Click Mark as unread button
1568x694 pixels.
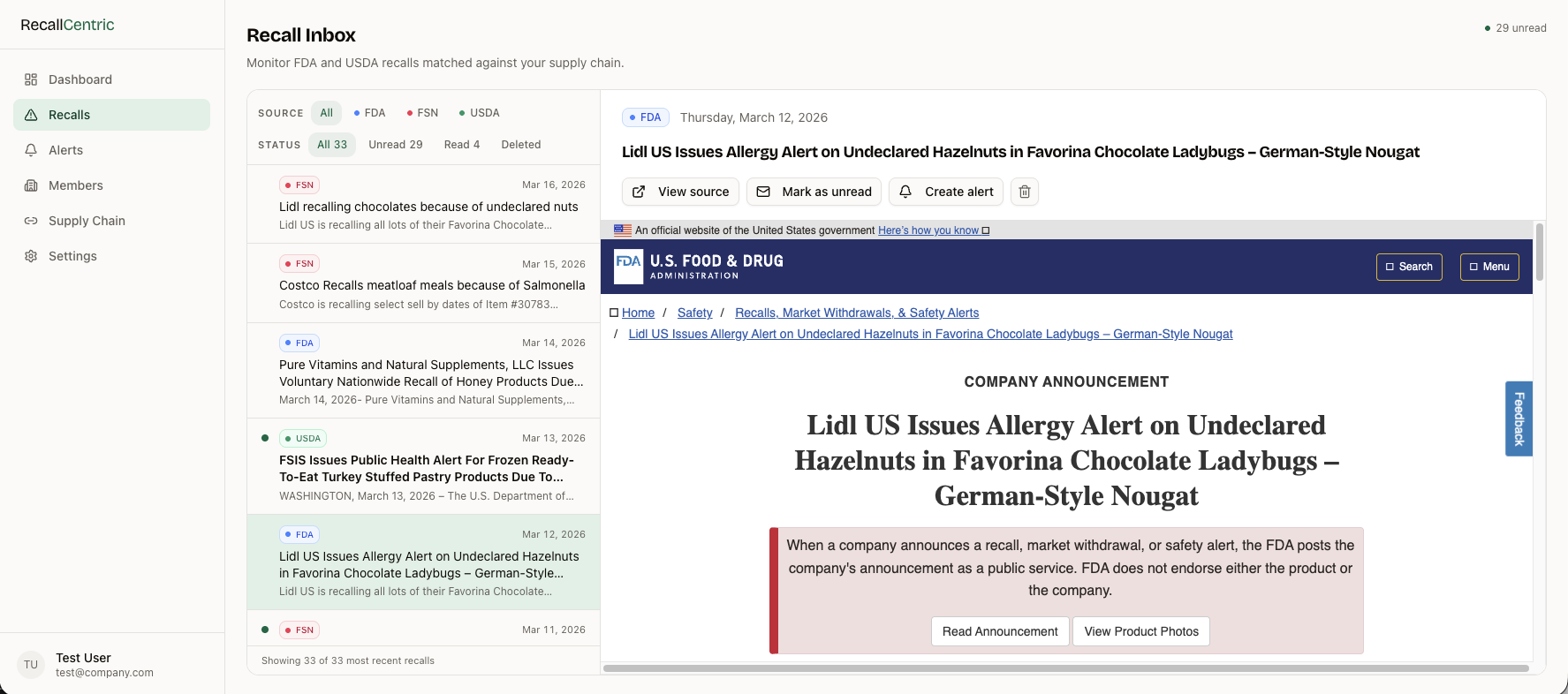[x=814, y=192]
